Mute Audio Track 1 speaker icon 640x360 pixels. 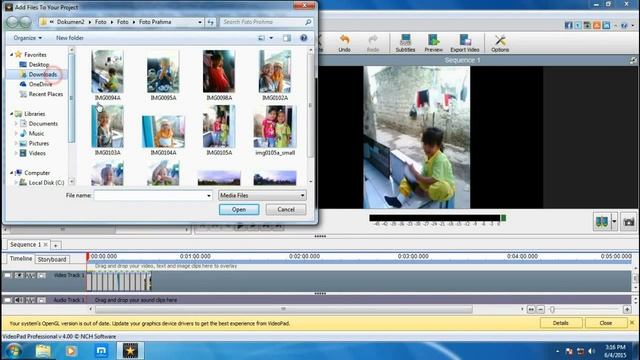point(19,300)
